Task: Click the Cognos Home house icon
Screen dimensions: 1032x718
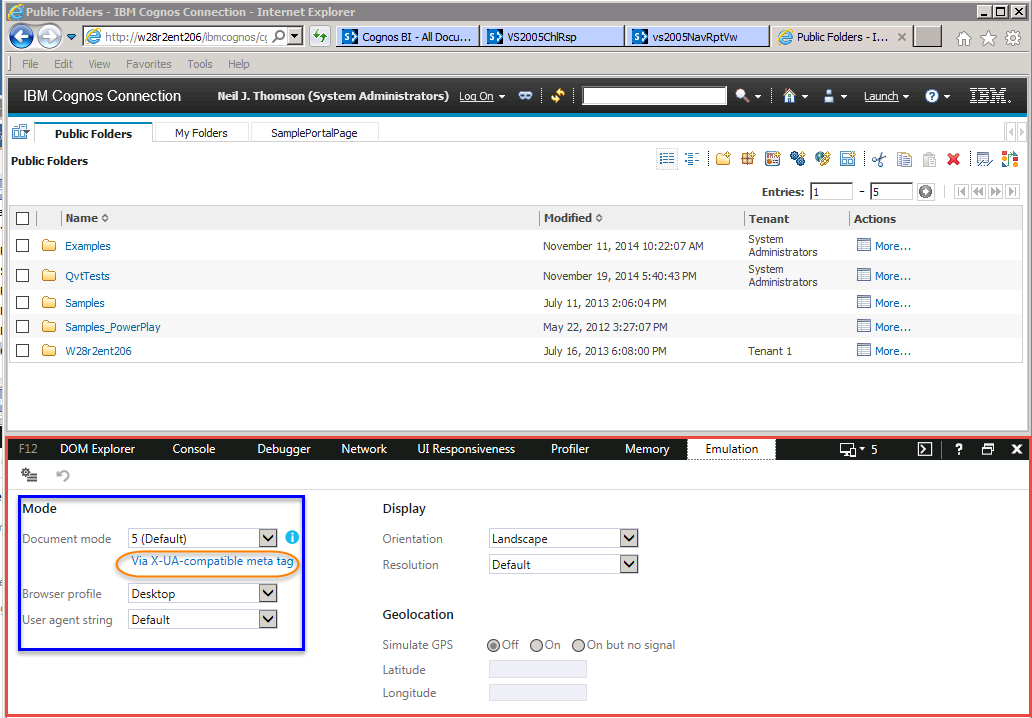Action: pos(790,96)
